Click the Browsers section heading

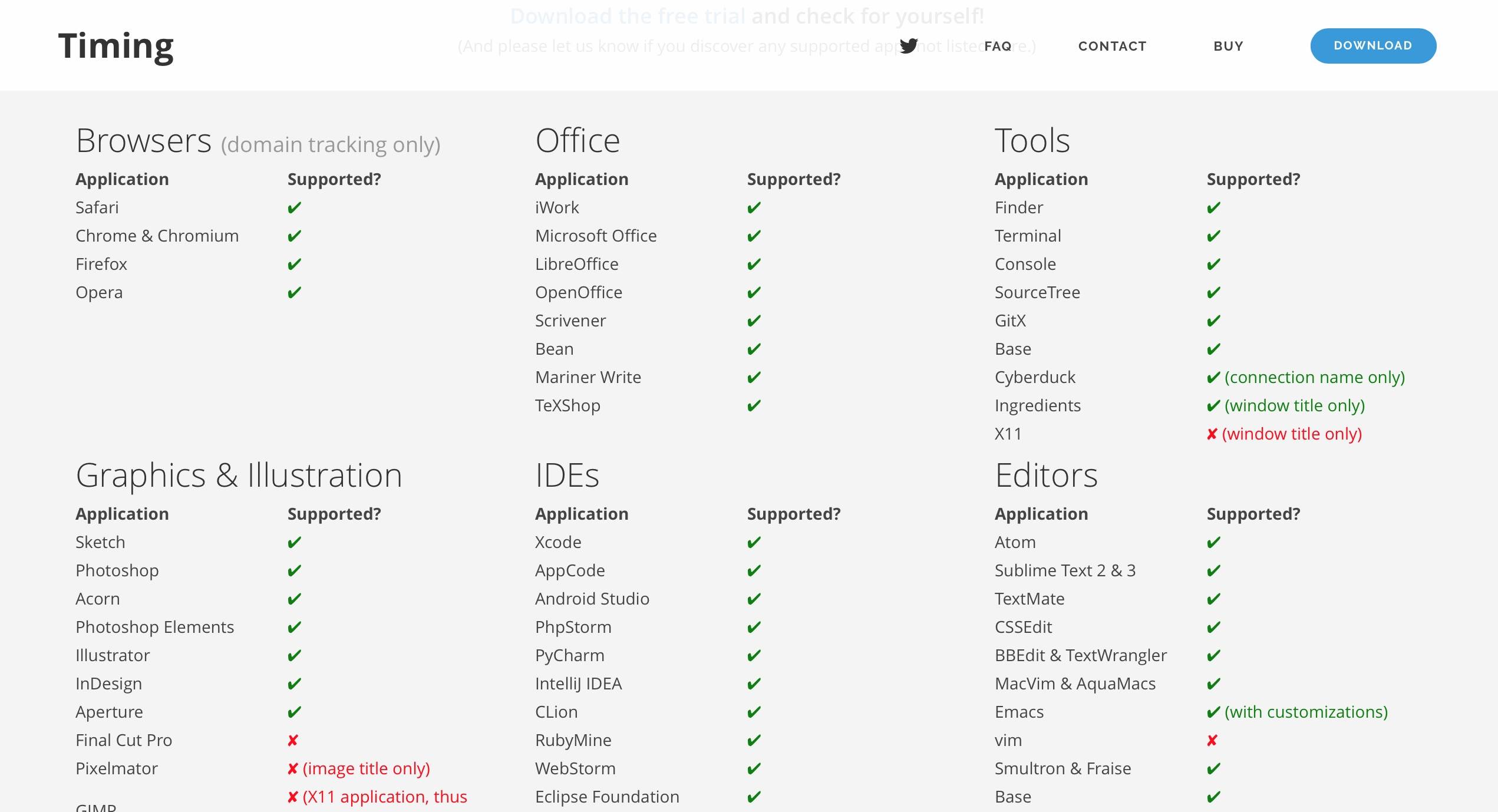143,140
